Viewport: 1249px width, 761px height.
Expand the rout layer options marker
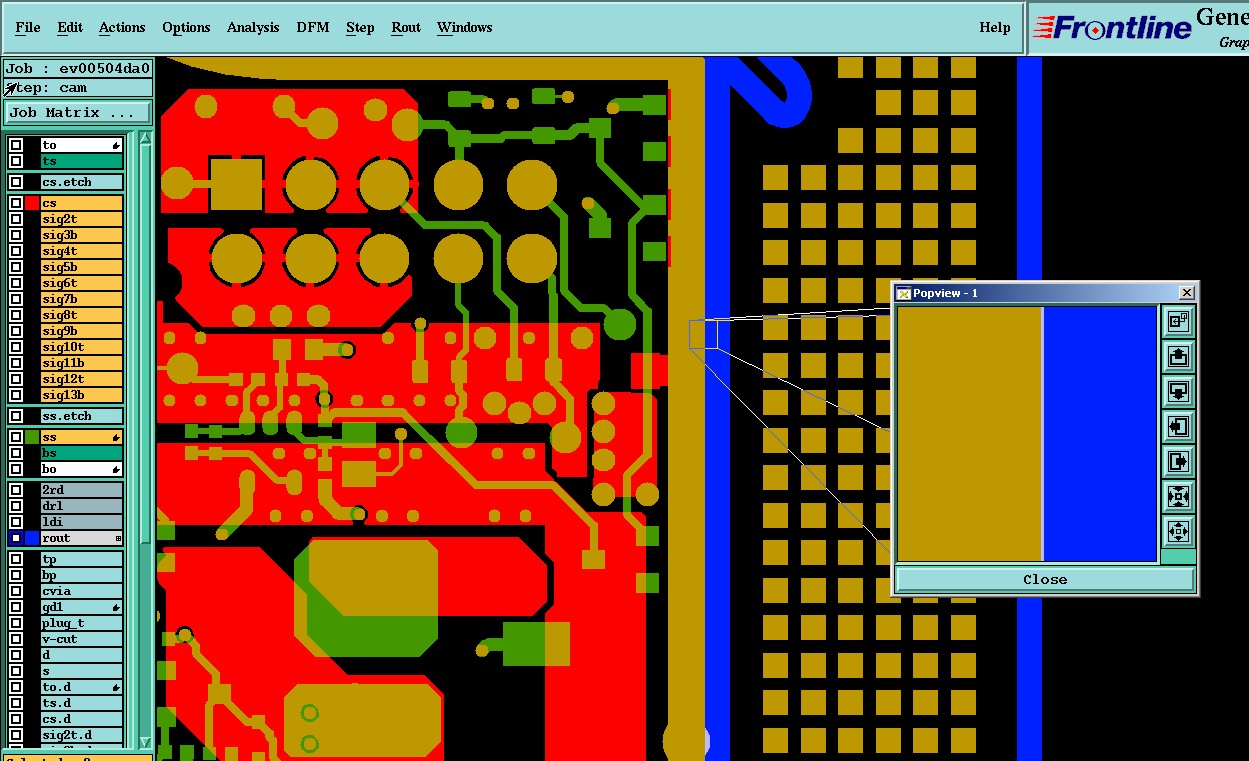(x=118, y=538)
